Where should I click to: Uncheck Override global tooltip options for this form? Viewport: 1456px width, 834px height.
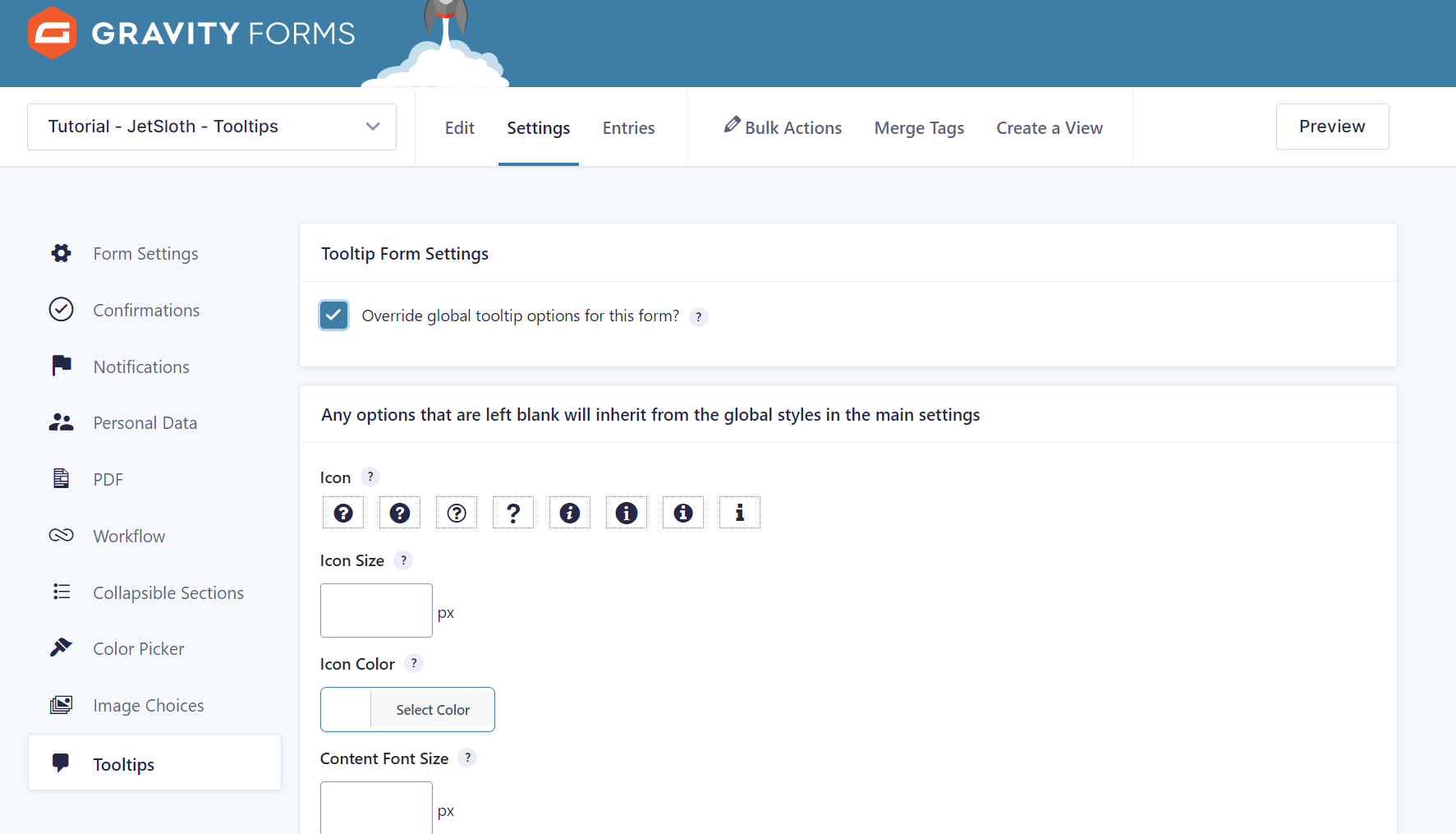[x=333, y=315]
